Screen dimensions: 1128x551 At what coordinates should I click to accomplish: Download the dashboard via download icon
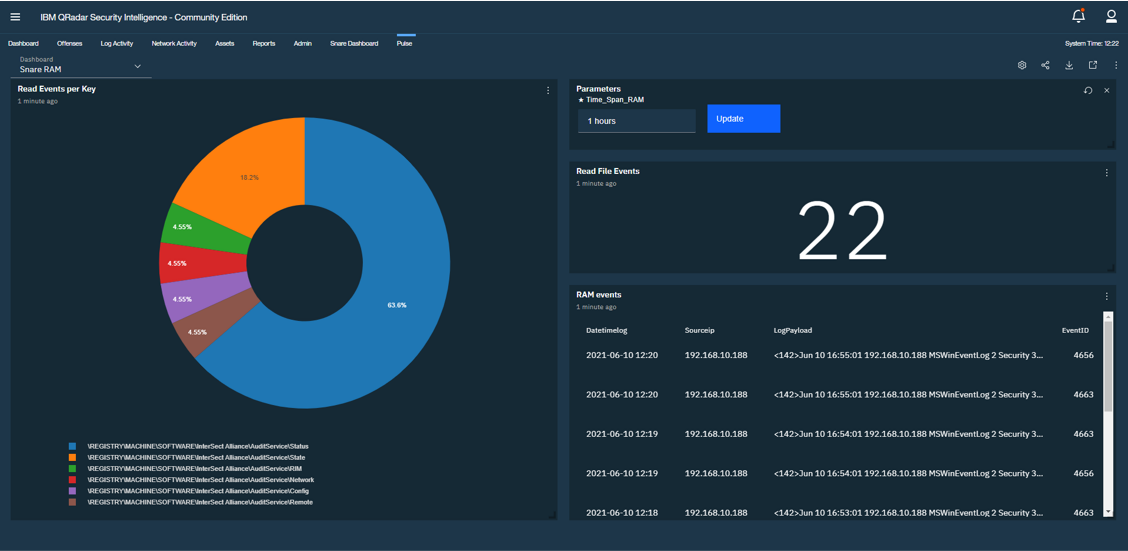point(1069,65)
